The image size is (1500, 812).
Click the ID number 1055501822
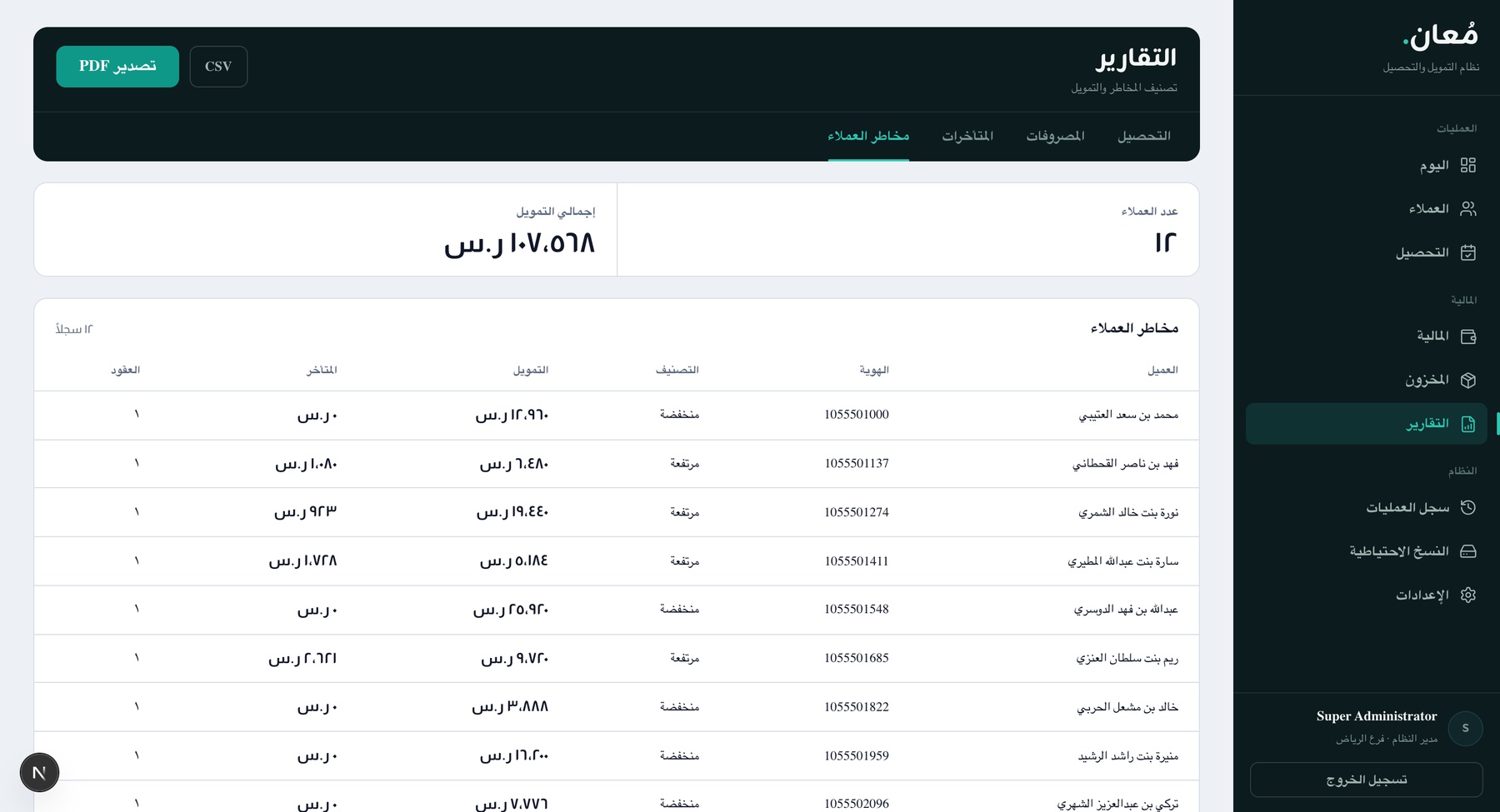(857, 707)
